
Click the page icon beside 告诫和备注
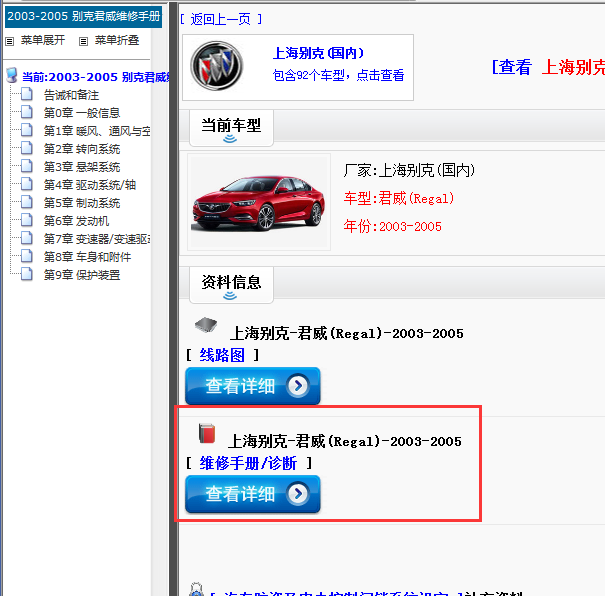pos(27,94)
